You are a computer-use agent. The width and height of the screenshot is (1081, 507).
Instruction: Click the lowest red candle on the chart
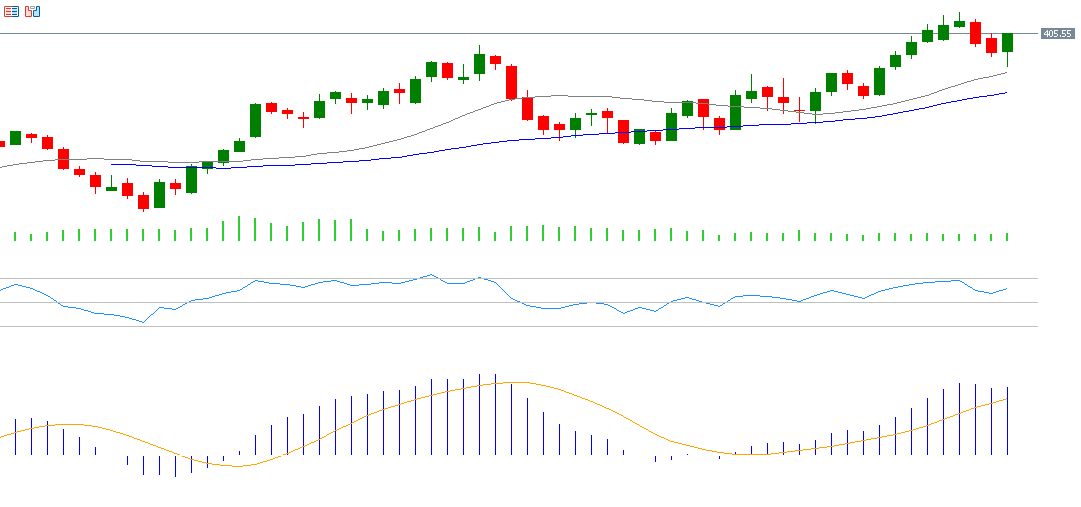143,201
